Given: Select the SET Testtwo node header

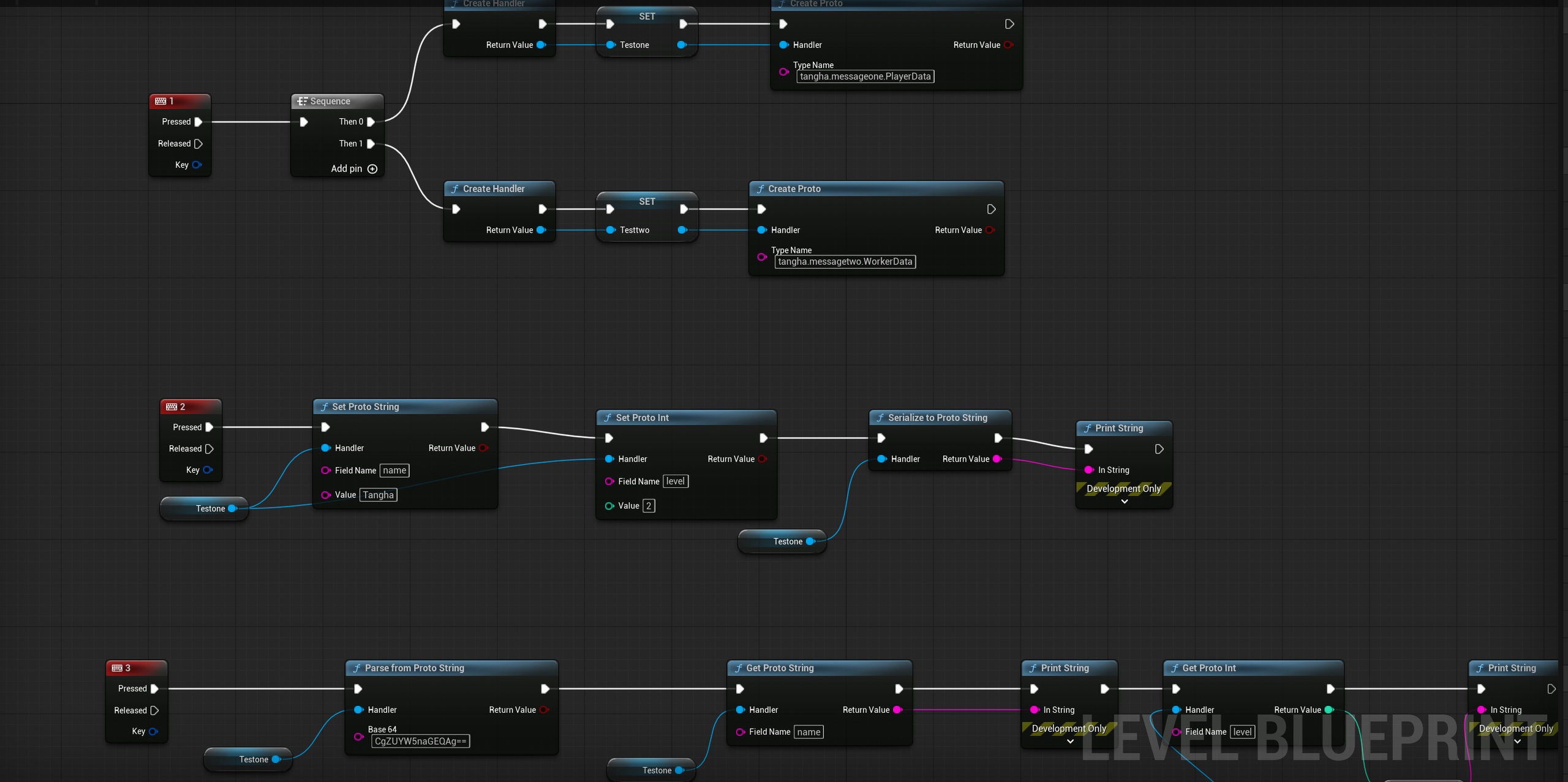Looking at the screenshot, I should coord(647,201).
